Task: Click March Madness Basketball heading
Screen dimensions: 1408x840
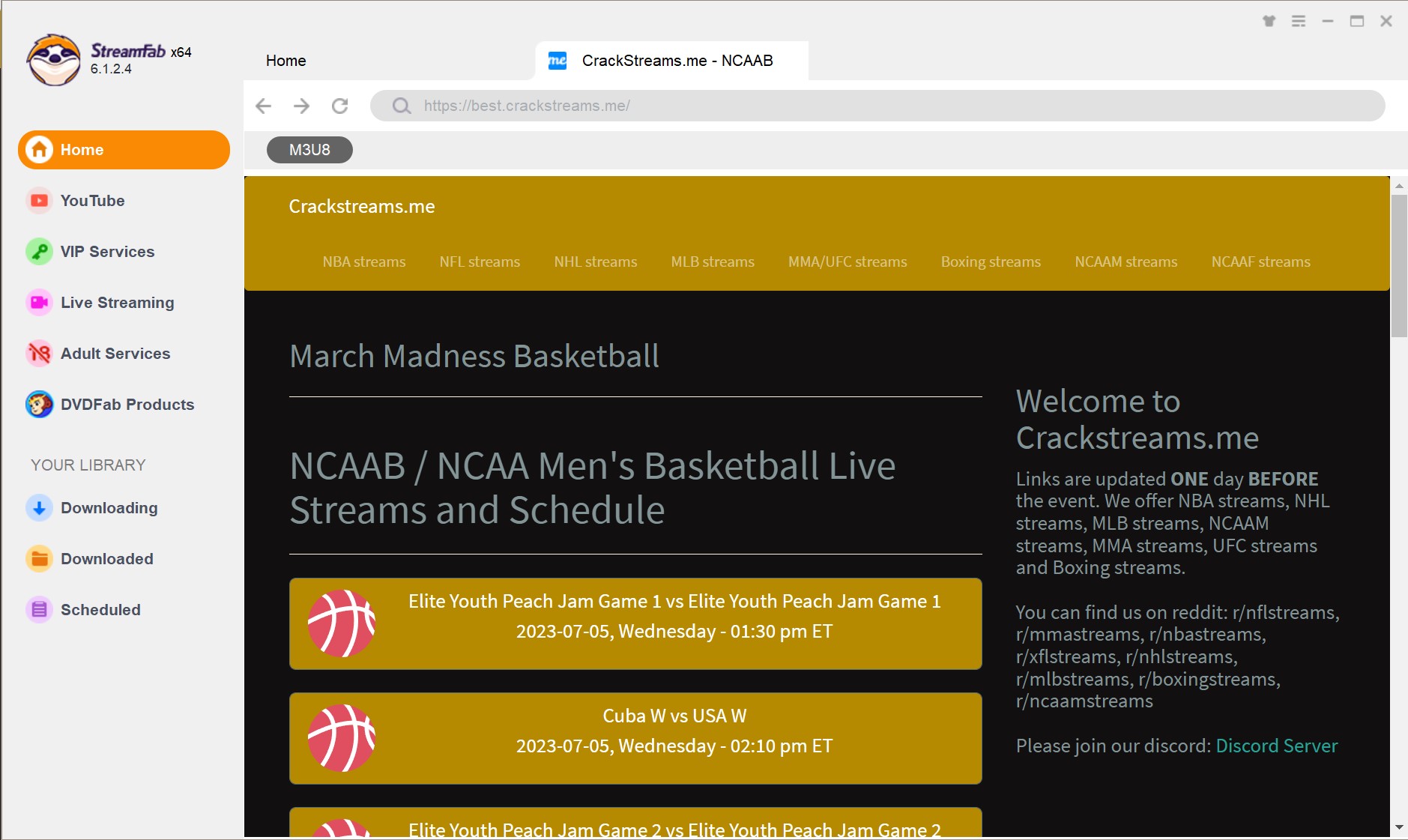Action: 474,356
